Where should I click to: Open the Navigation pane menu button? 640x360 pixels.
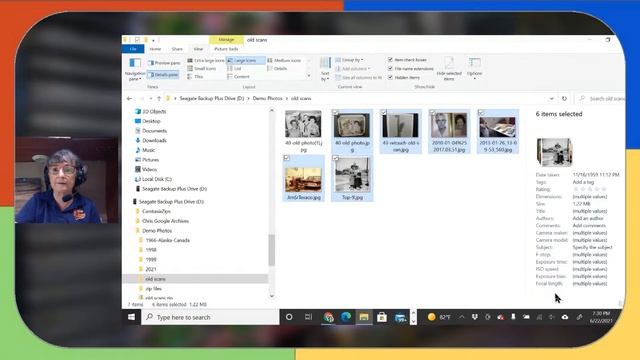(135, 69)
